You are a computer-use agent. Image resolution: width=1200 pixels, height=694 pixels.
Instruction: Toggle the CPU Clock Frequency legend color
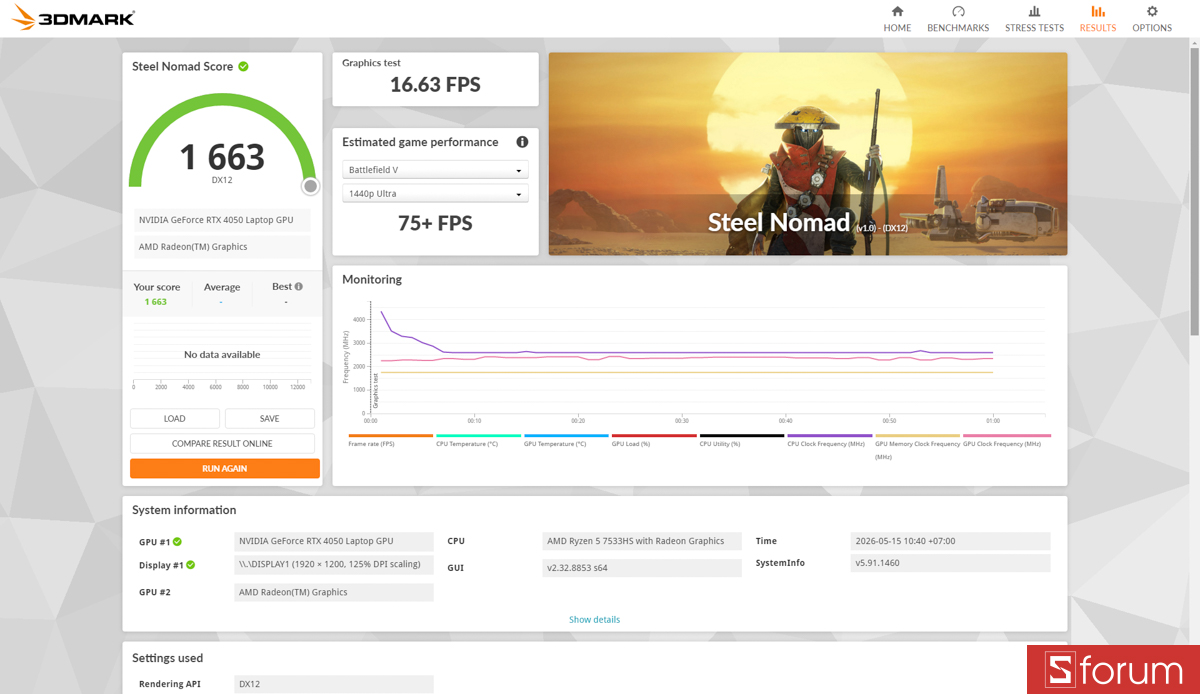point(830,436)
